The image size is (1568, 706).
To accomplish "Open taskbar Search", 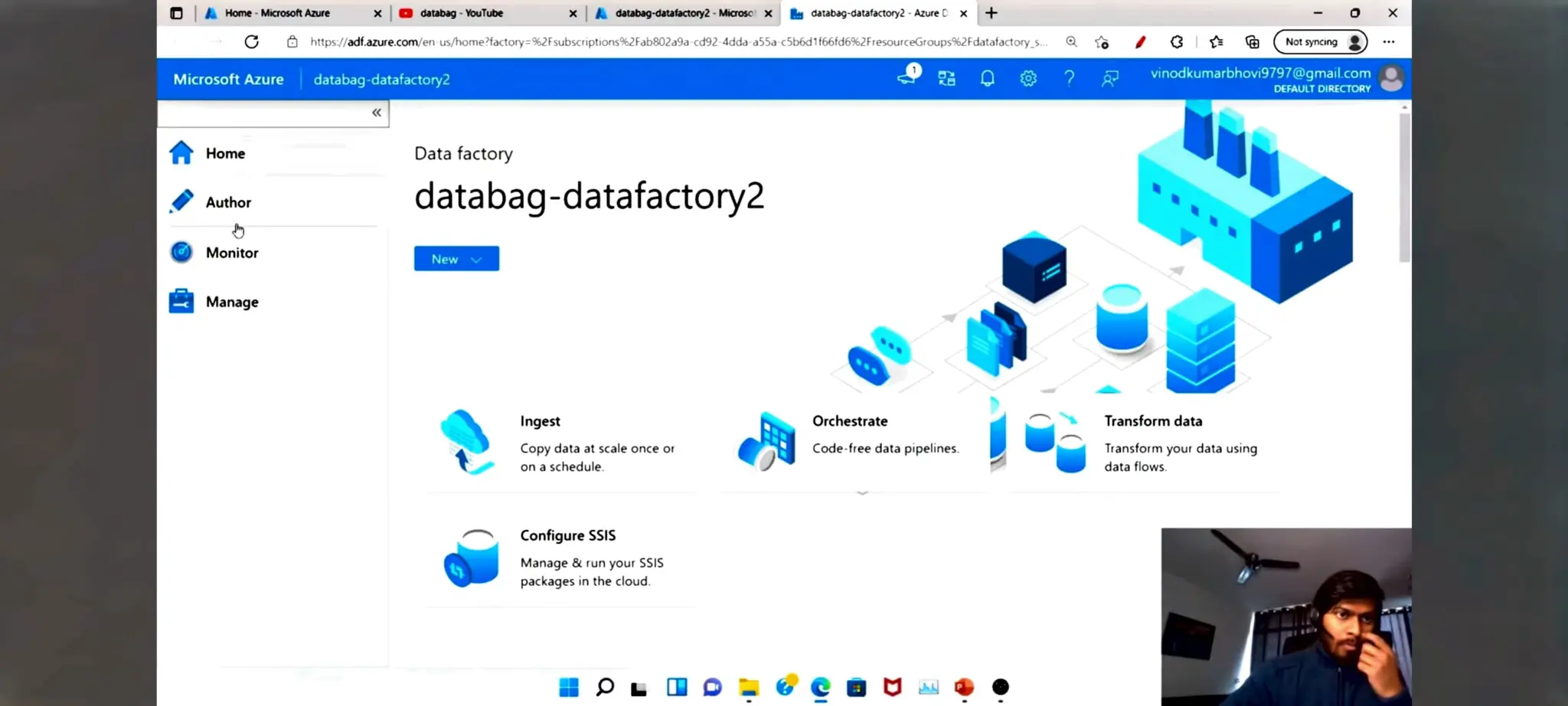I will [605, 687].
